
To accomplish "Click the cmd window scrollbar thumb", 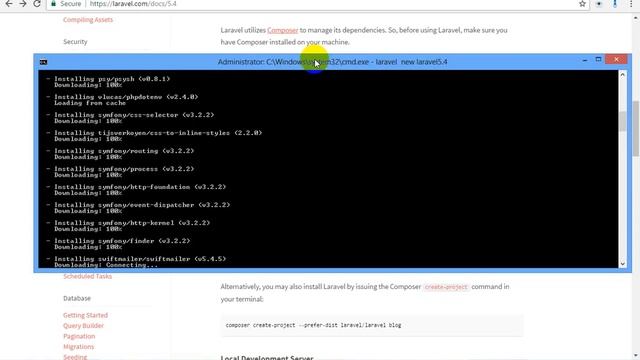I will click(x=622, y=121).
